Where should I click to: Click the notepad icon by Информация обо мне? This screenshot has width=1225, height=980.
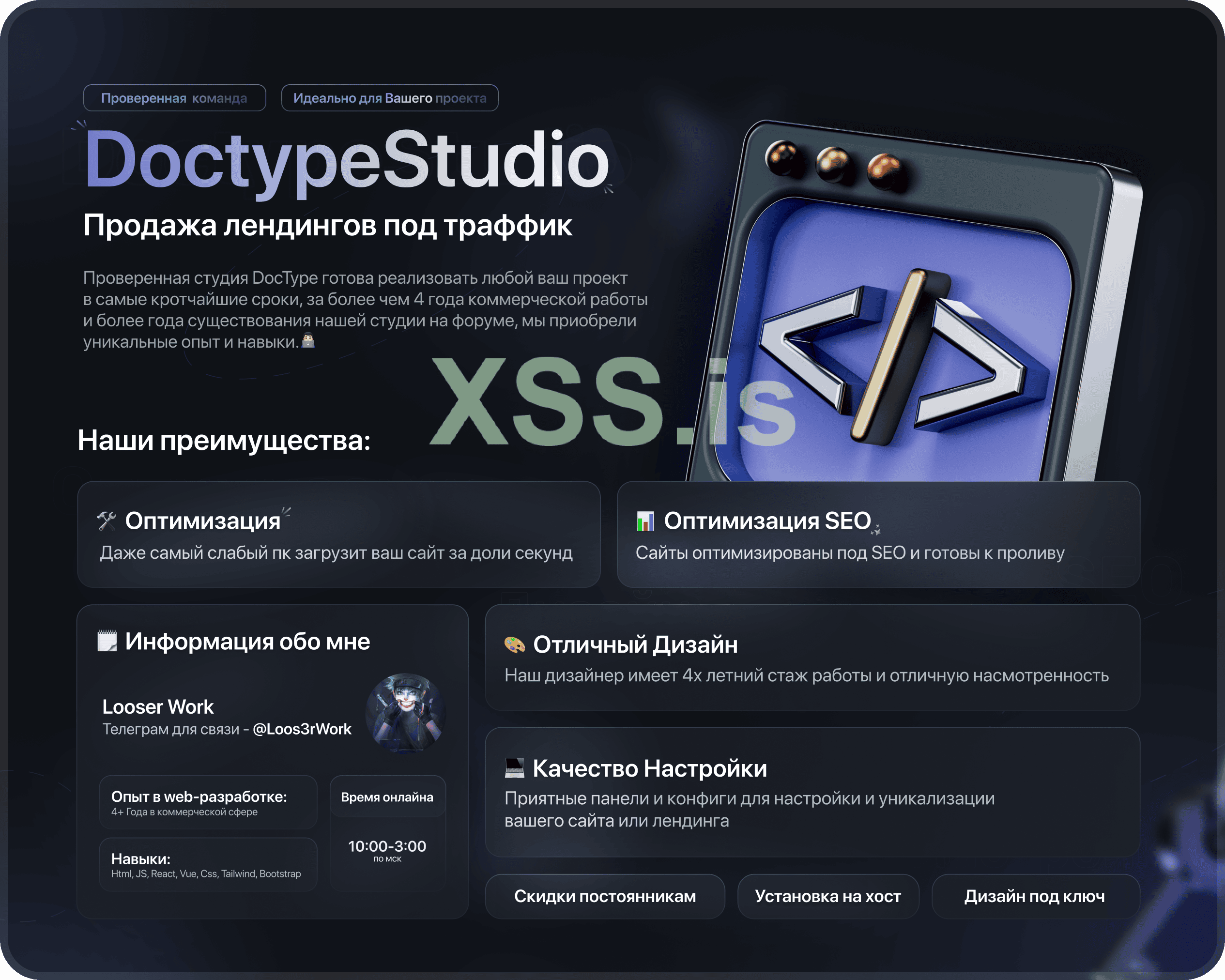107,641
